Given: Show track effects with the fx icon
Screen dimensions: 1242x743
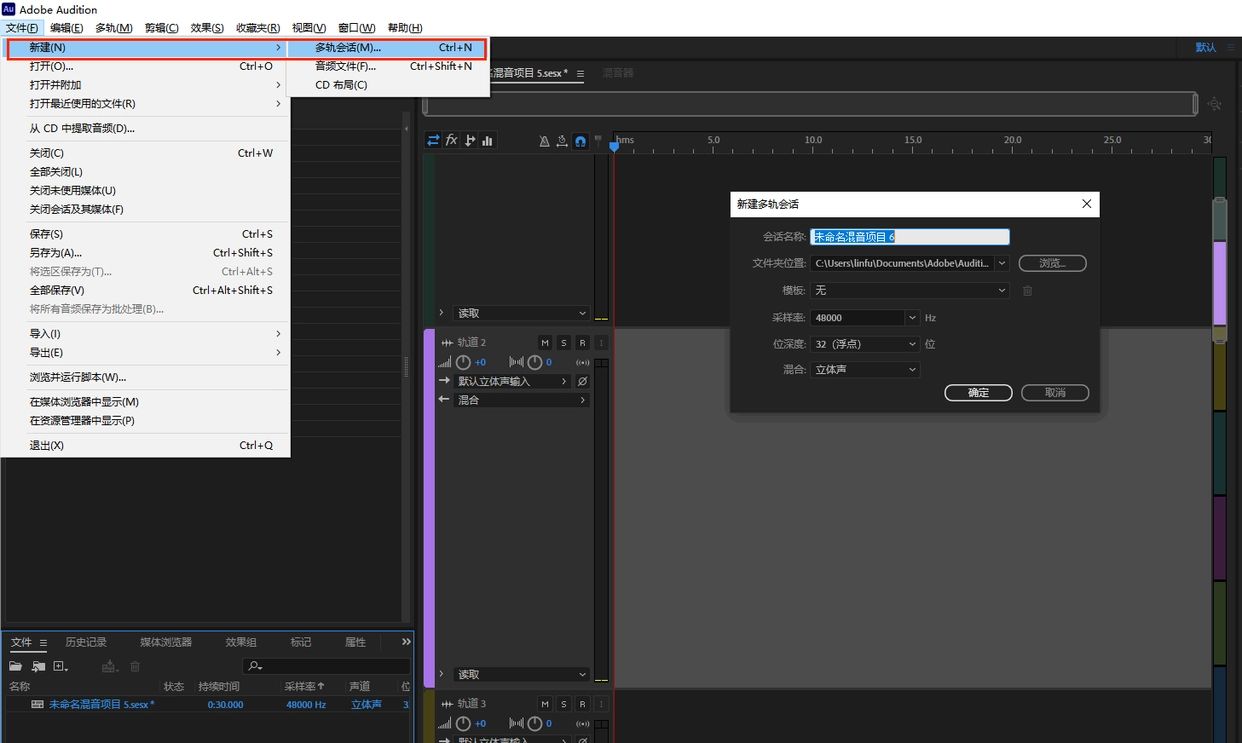Looking at the screenshot, I should (451, 141).
